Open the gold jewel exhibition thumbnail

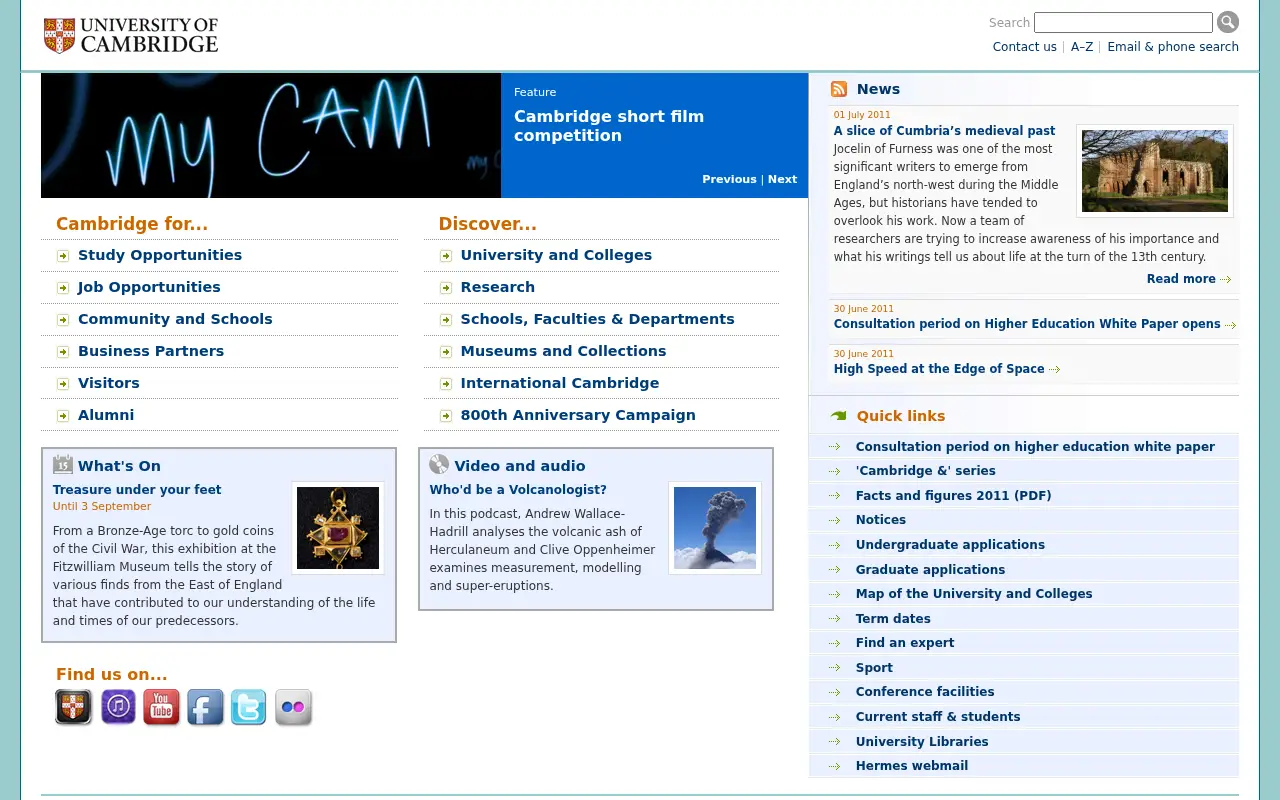(338, 528)
